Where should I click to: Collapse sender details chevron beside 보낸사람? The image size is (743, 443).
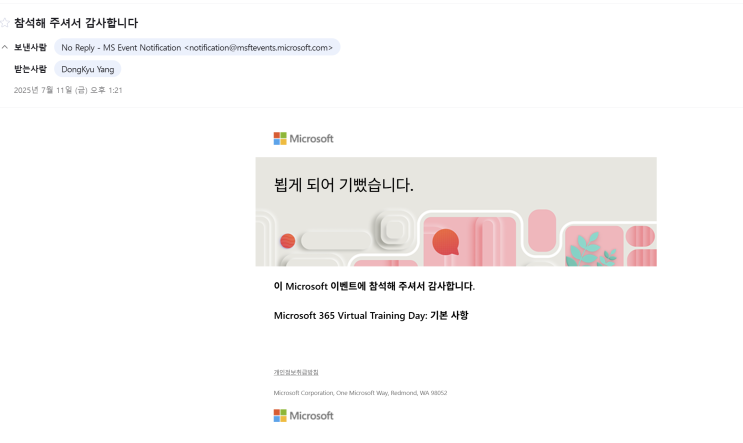tap(5, 47)
